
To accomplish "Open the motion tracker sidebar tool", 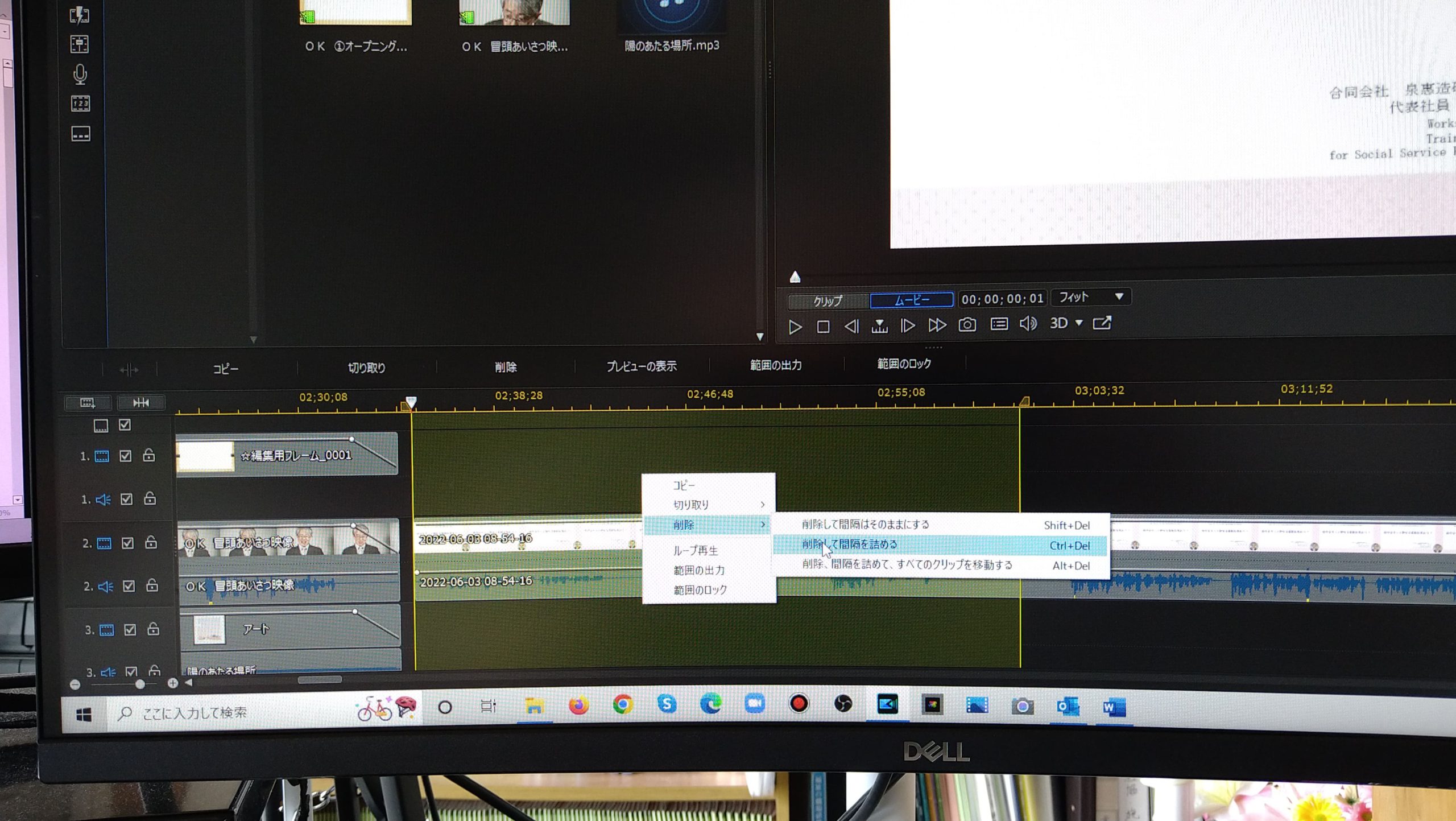I will [80, 44].
